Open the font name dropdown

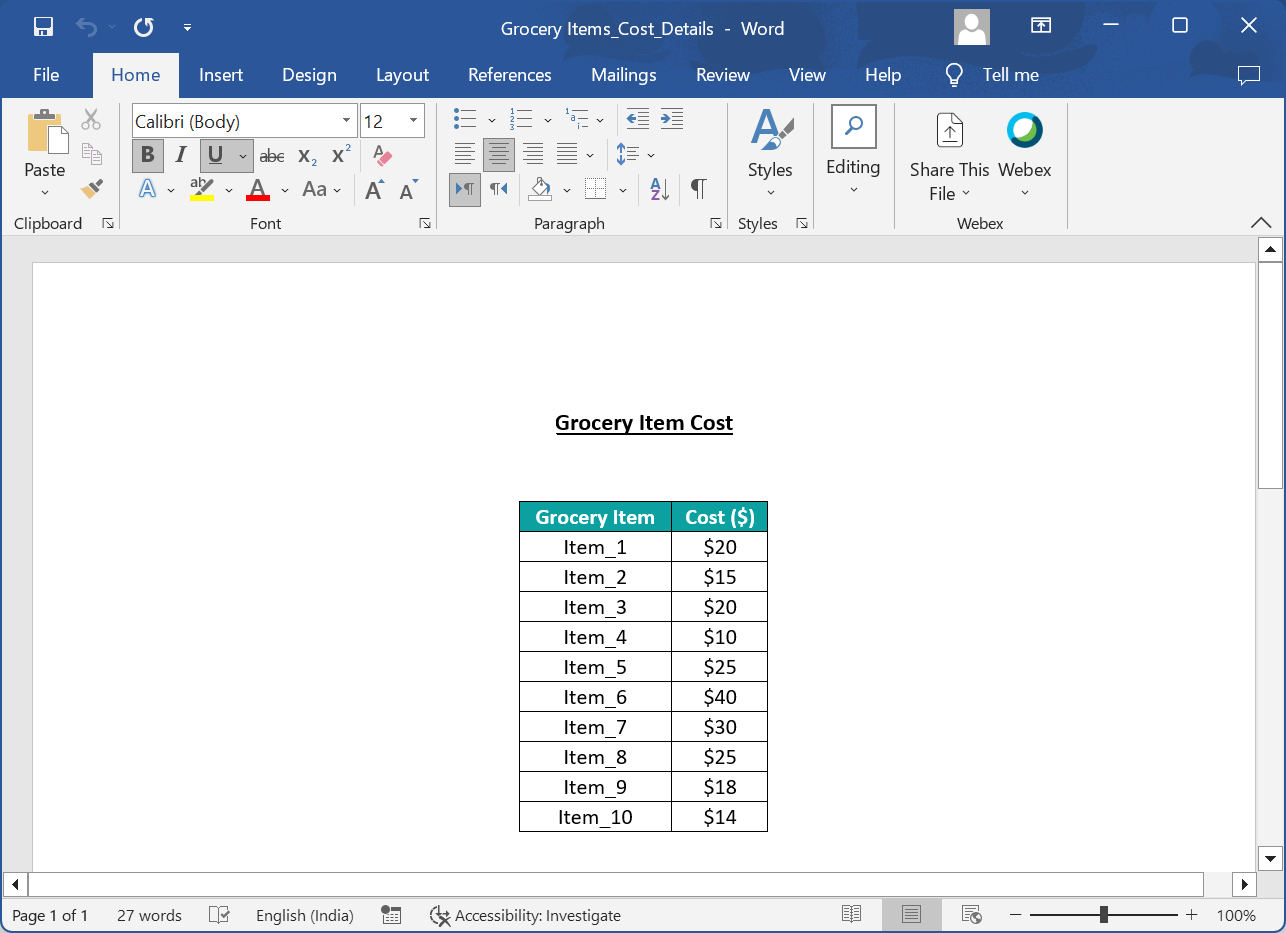(x=347, y=121)
